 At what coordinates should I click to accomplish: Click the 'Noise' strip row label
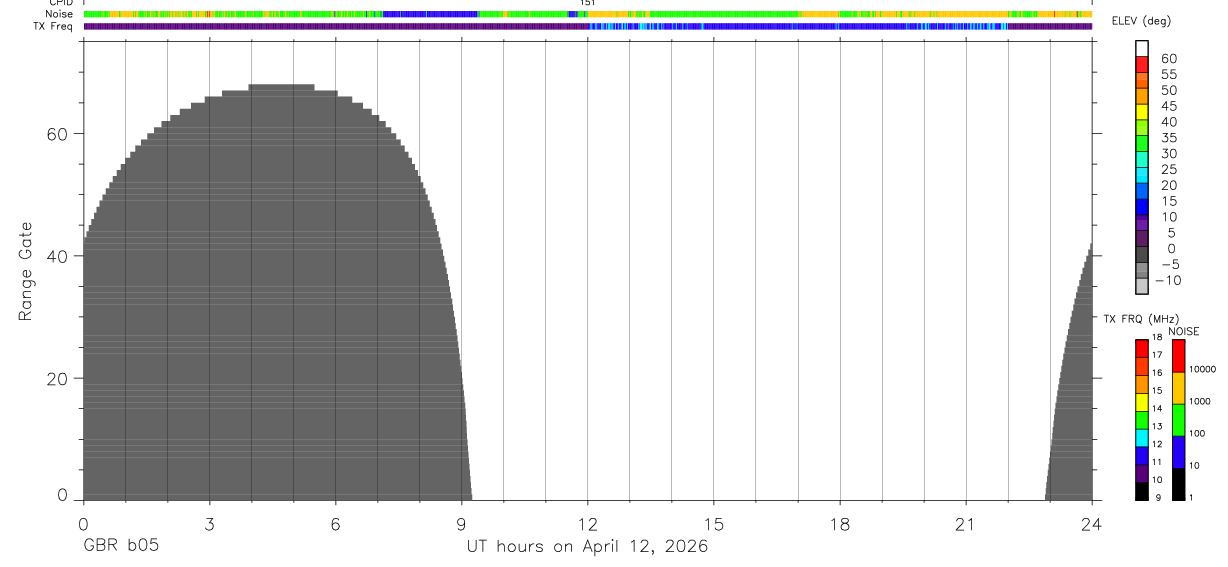60,15
